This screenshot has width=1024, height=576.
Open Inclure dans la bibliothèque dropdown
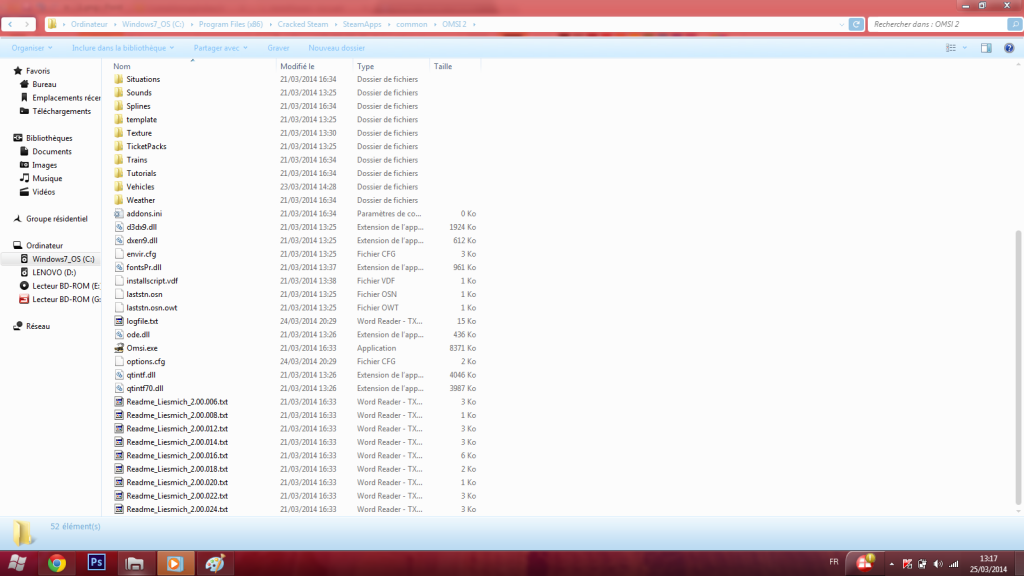(123, 48)
